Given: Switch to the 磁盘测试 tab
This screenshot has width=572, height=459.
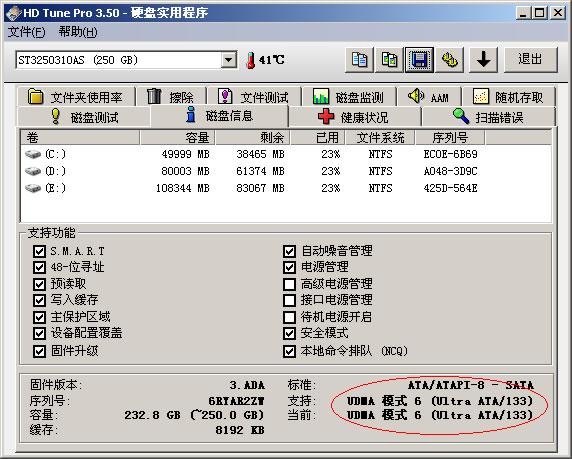Looking at the screenshot, I should (x=84, y=117).
